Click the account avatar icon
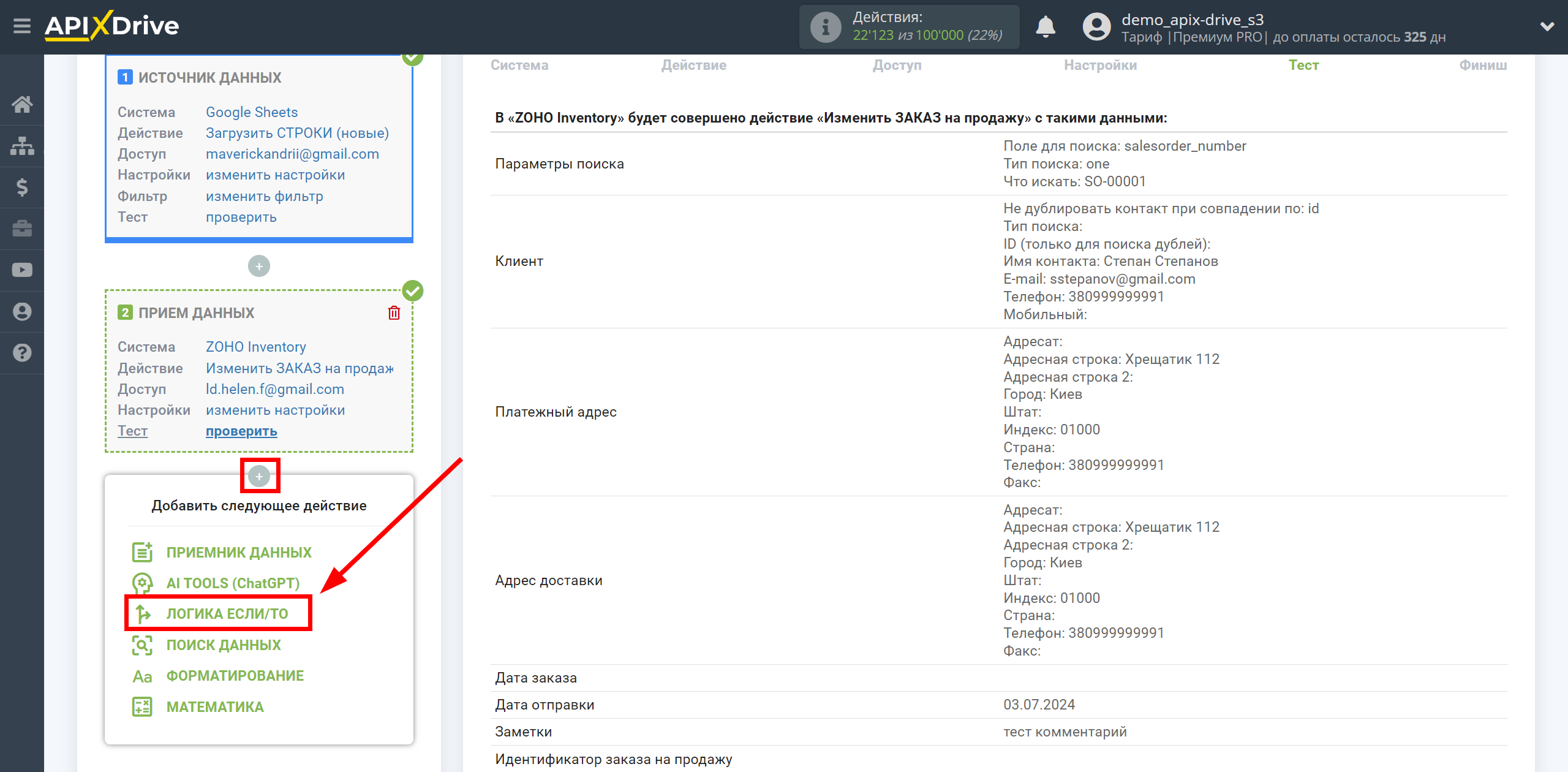Image resolution: width=1568 pixels, height=772 pixels. point(1096,27)
